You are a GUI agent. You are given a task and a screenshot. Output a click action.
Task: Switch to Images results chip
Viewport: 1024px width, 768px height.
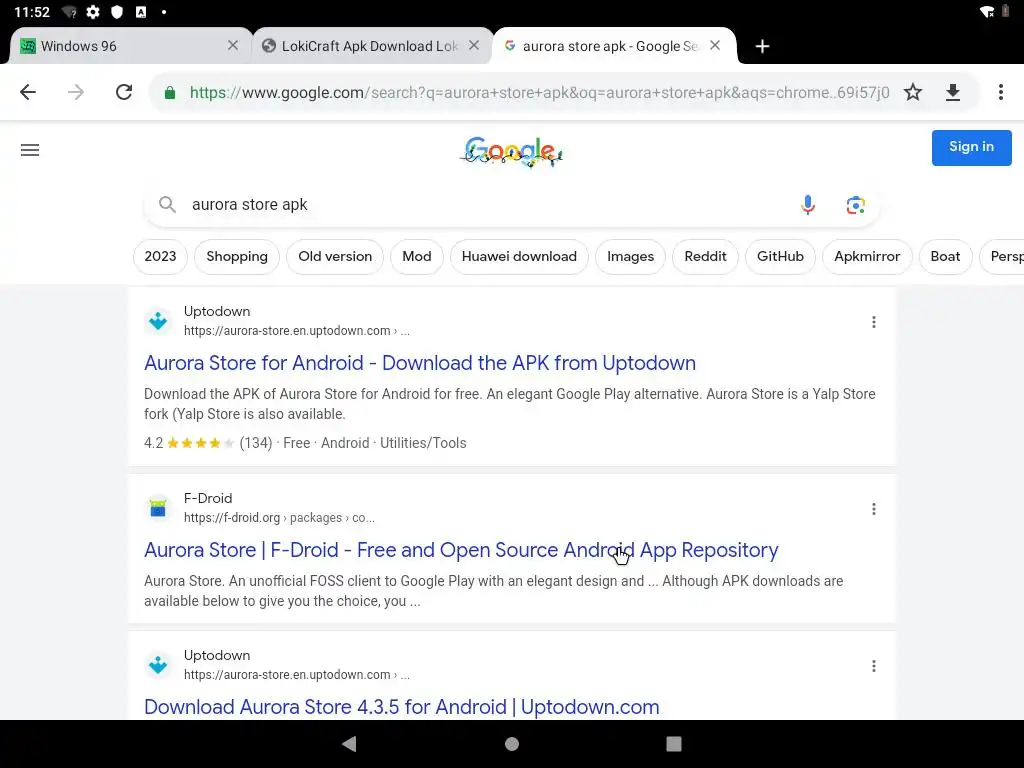[x=630, y=257]
